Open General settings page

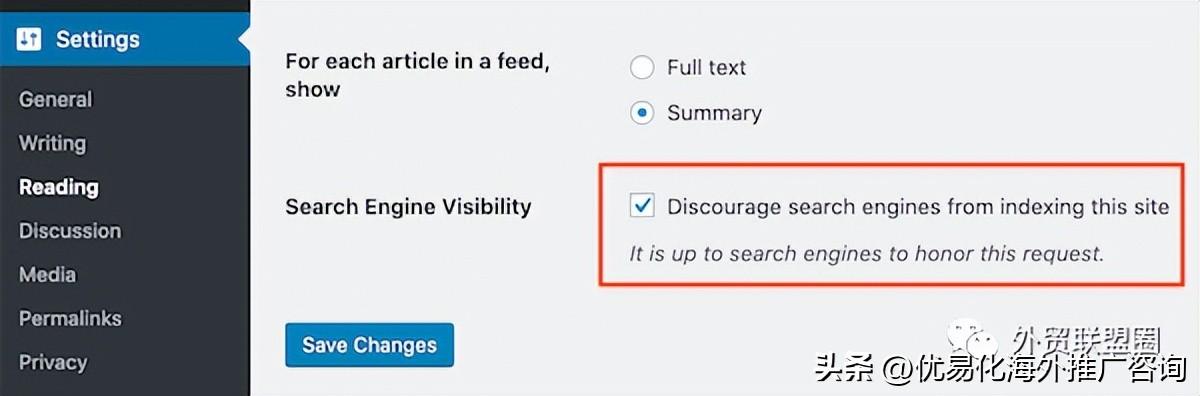pyautogui.click(x=55, y=99)
